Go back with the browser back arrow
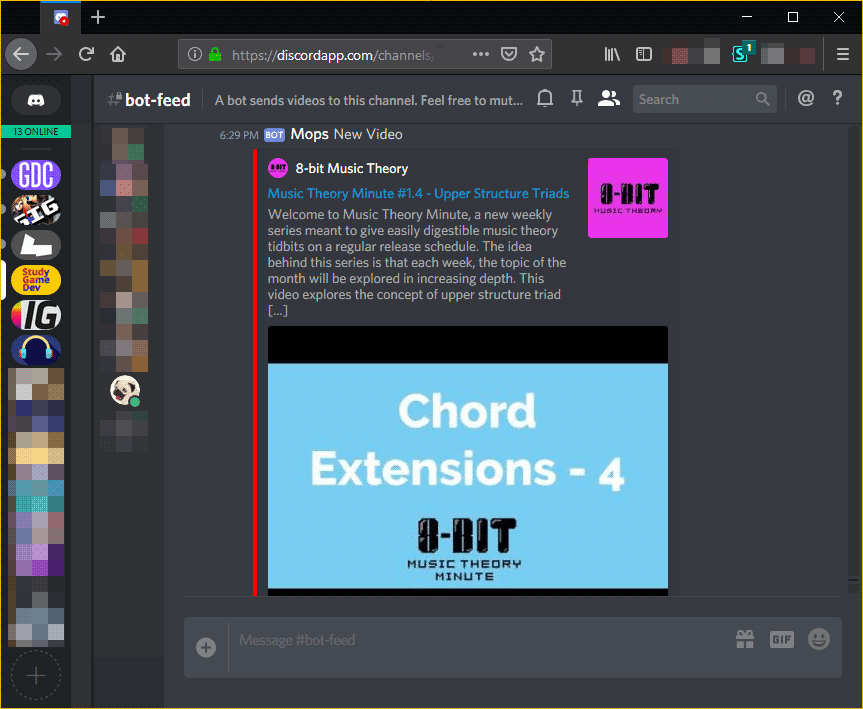This screenshot has height=709, width=863. (x=21, y=54)
